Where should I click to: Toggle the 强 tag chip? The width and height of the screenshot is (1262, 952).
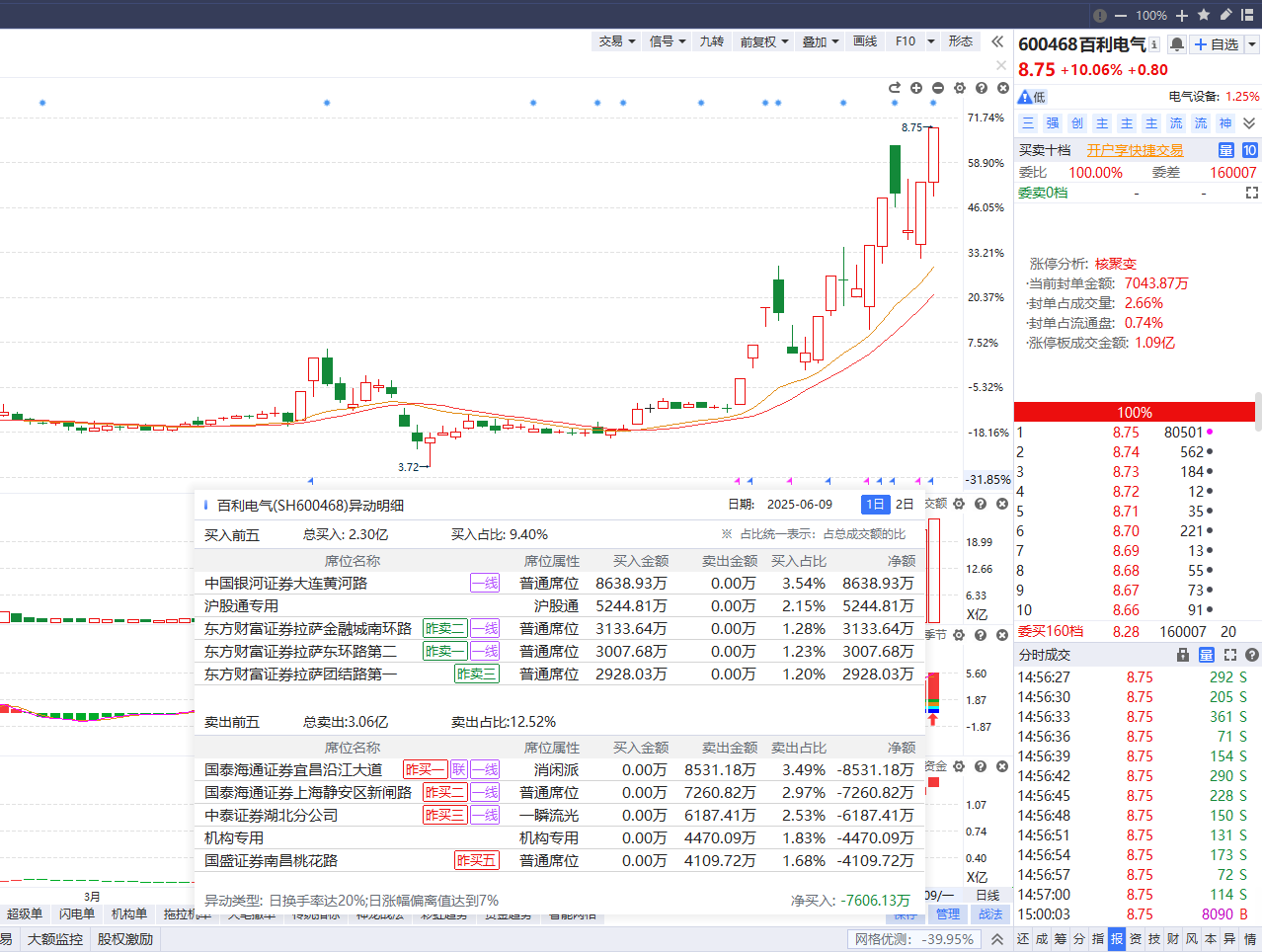(1053, 123)
